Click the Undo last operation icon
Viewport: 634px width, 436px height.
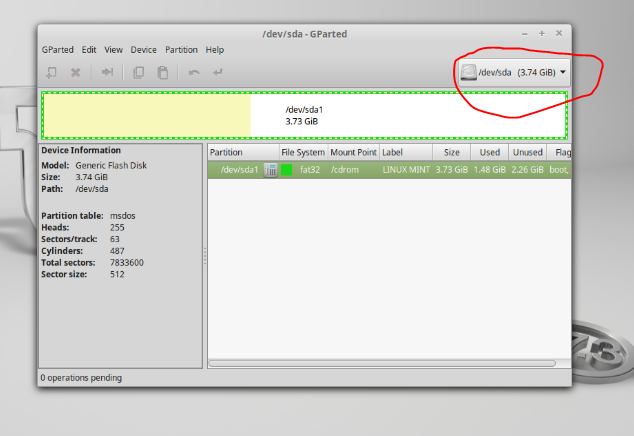[194, 72]
